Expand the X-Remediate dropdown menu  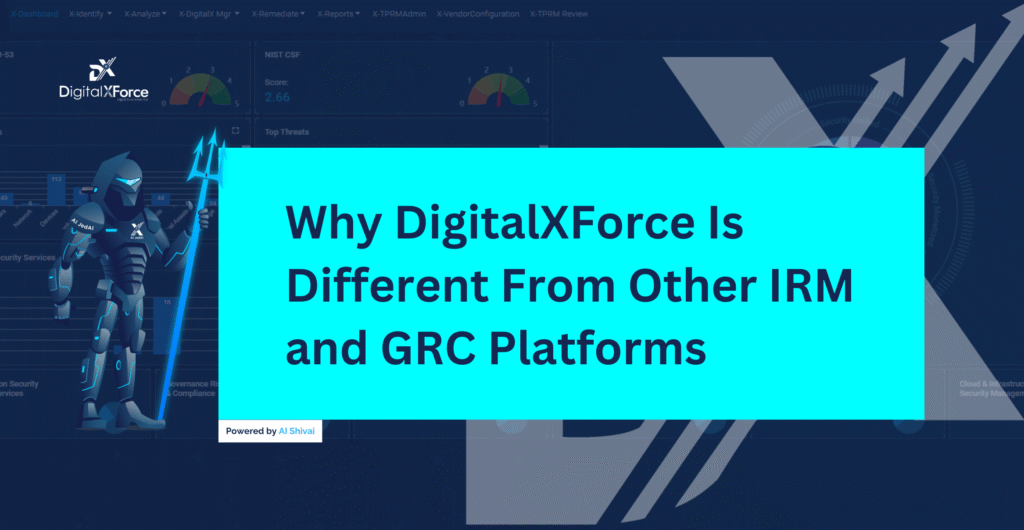279,14
